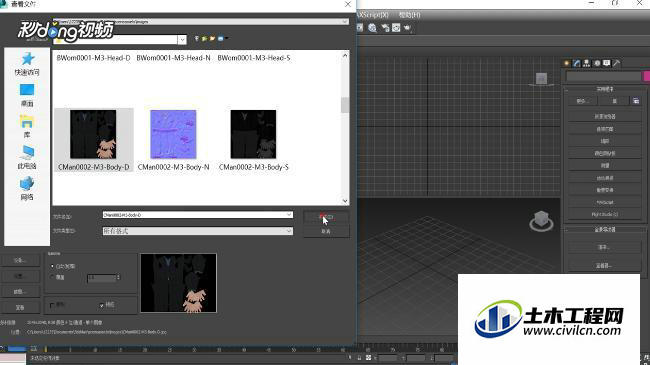Switch to the Display command panel tab
The width and height of the screenshot is (650, 365).
[607, 63]
